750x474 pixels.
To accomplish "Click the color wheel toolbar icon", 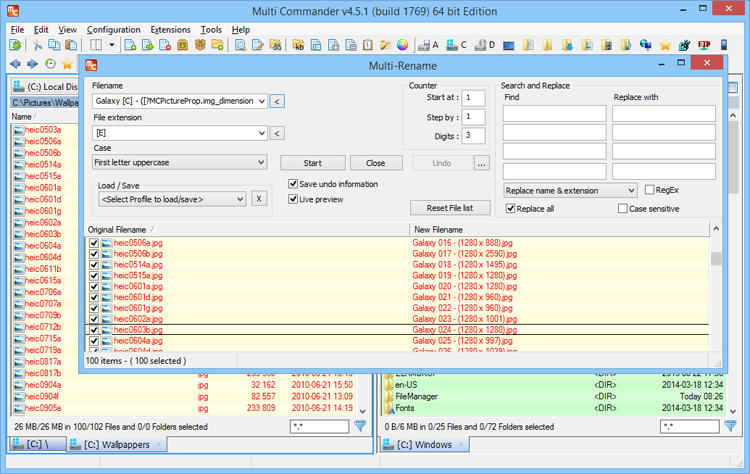I will [403, 45].
